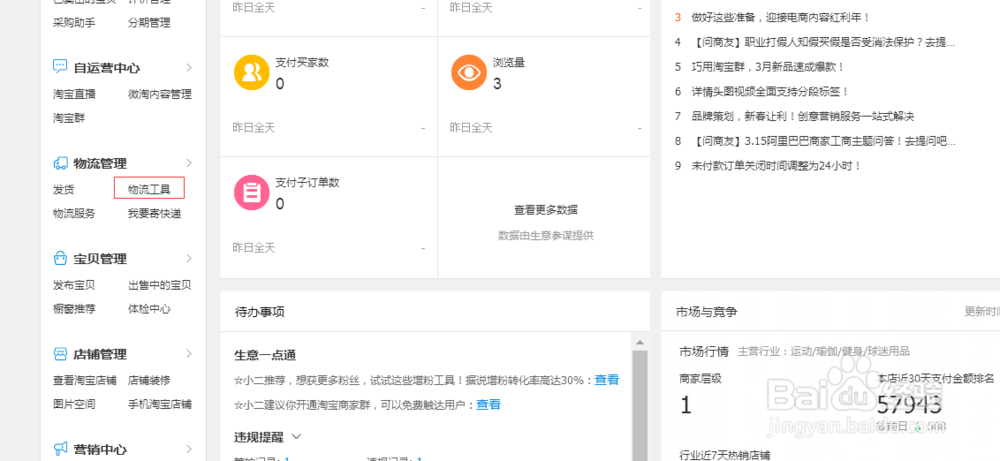Image resolution: width=1000 pixels, height=461 pixels.
Task: Click the 待办事项 panel scrollbar up arrow
Action: click(640, 342)
